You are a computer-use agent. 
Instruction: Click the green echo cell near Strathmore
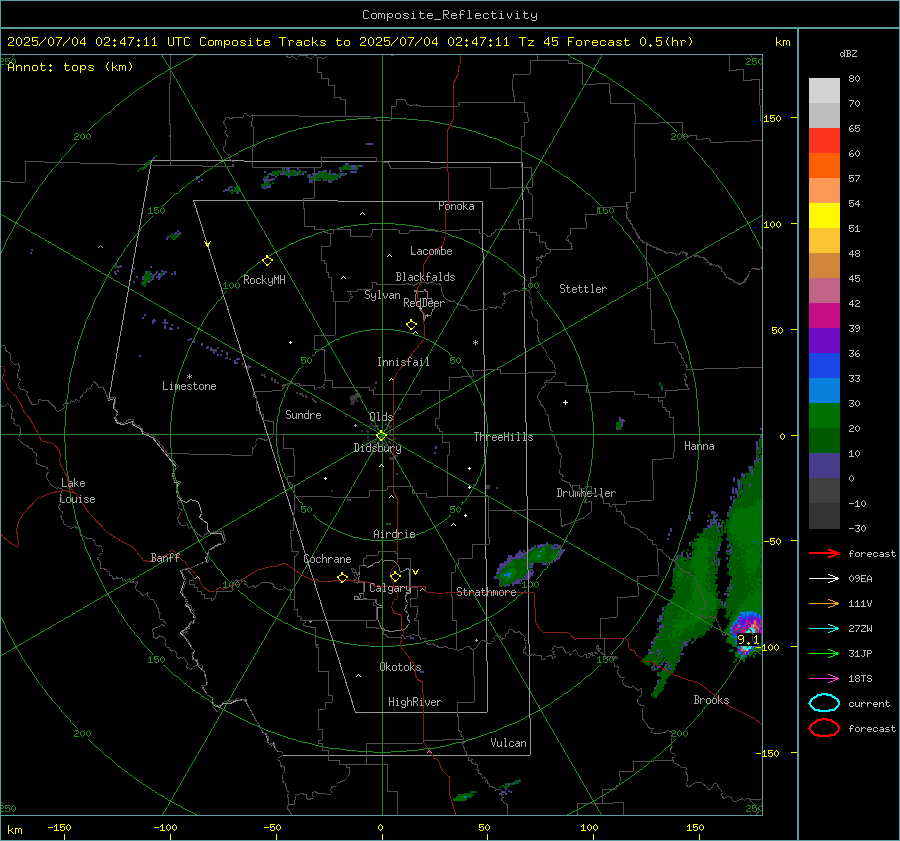[528, 564]
